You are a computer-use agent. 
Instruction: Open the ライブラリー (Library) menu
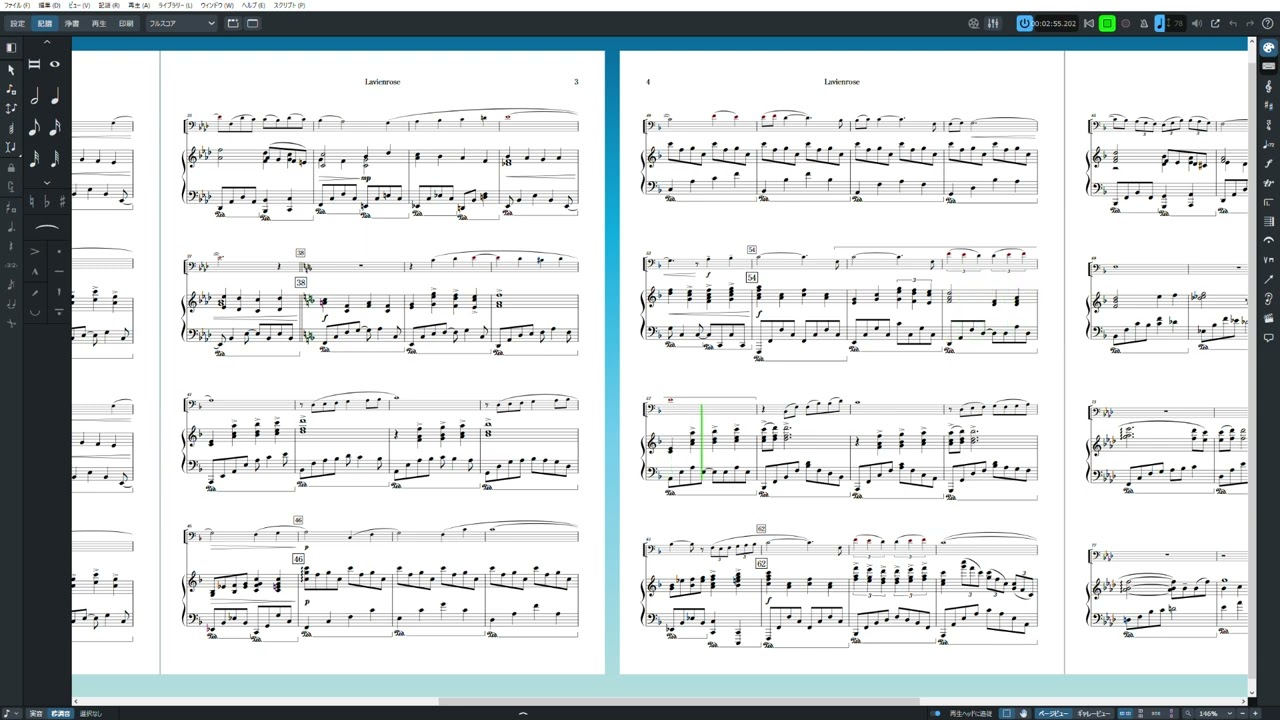[174, 5]
